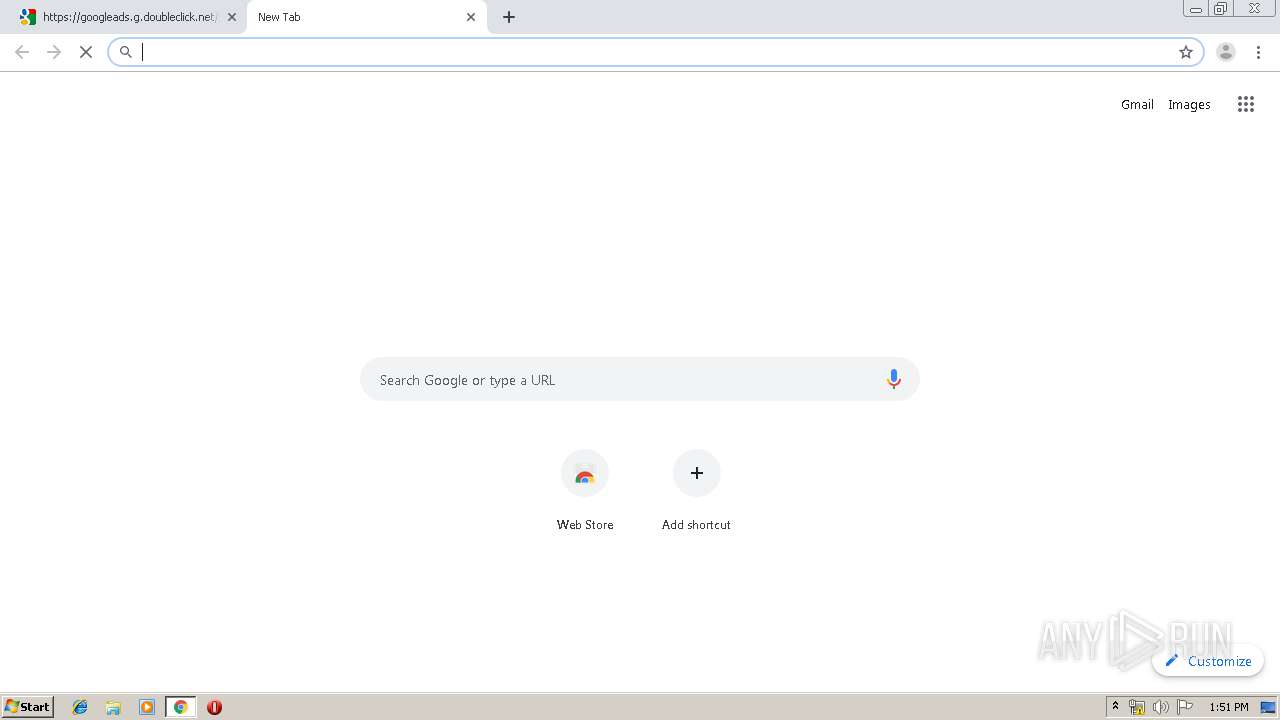The height and width of the screenshot is (720, 1280).
Task: Launch Internet Explorer from taskbar
Action: tap(80, 707)
